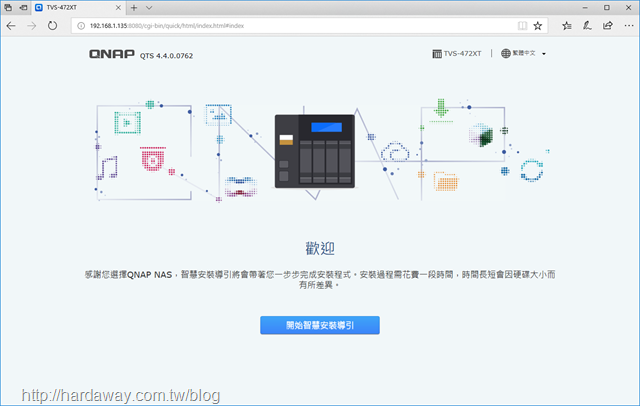This screenshot has width=640, height=406.
Task: Open the tabs you've set aside icon
Action: point(8,7)
